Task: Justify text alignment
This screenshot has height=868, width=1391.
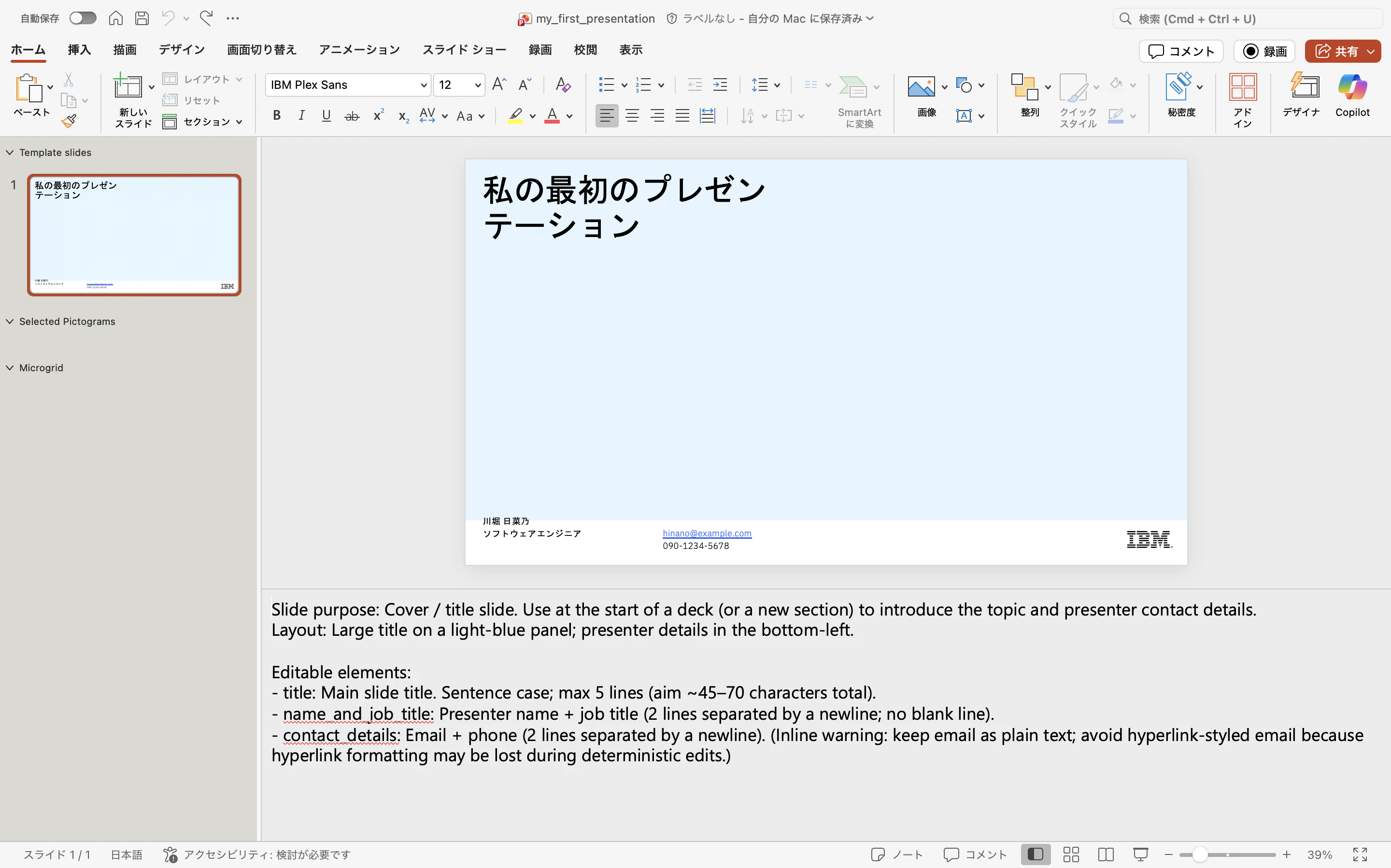Action: (682, 115)
